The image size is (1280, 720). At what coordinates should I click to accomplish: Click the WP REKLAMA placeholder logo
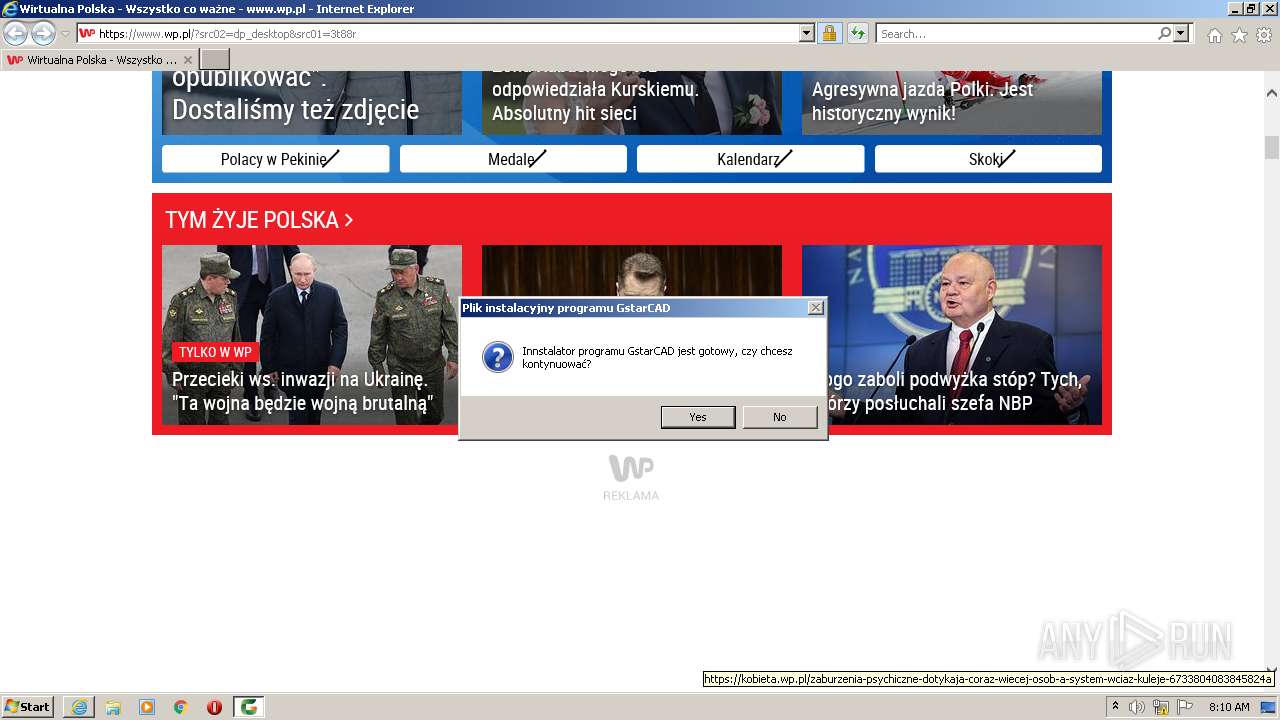coord(631,478)
